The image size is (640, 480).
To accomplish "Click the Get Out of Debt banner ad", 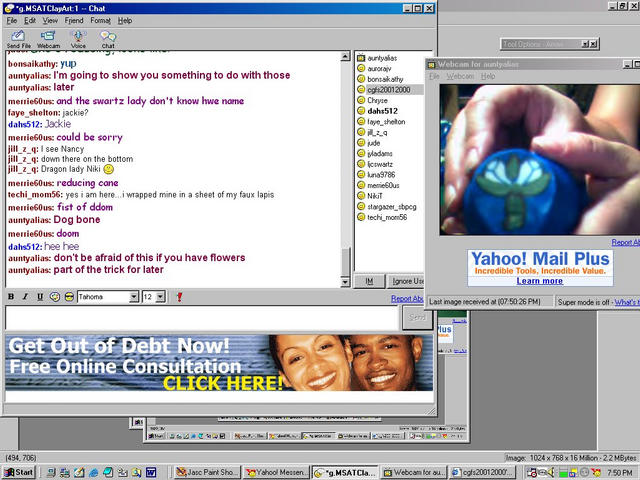I will pos(219,363).
